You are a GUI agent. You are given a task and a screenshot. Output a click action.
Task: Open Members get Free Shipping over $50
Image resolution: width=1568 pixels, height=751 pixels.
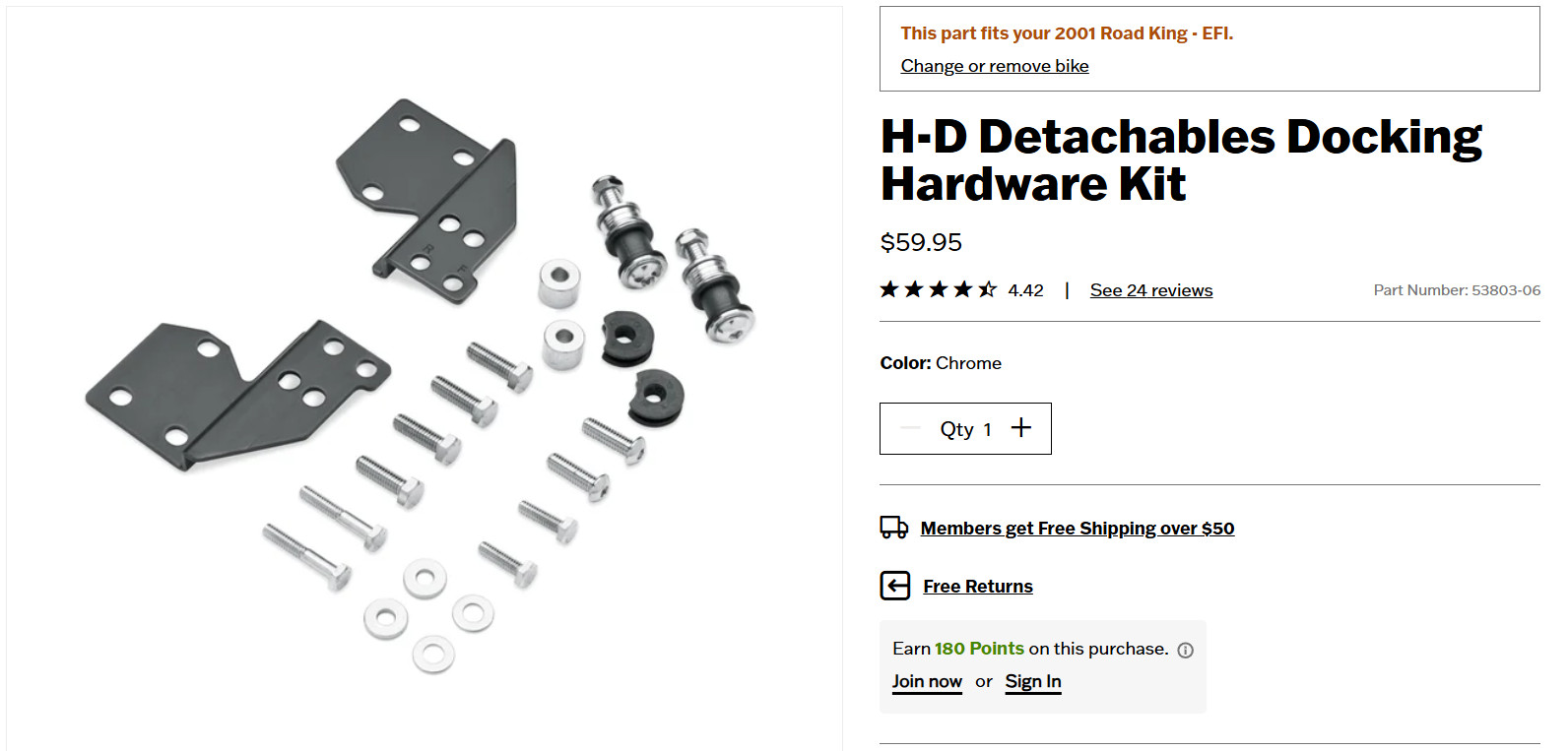click(1078, 529)
